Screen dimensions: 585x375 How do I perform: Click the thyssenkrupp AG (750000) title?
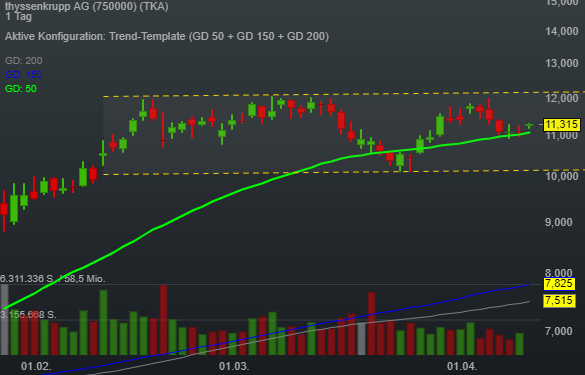87,6
